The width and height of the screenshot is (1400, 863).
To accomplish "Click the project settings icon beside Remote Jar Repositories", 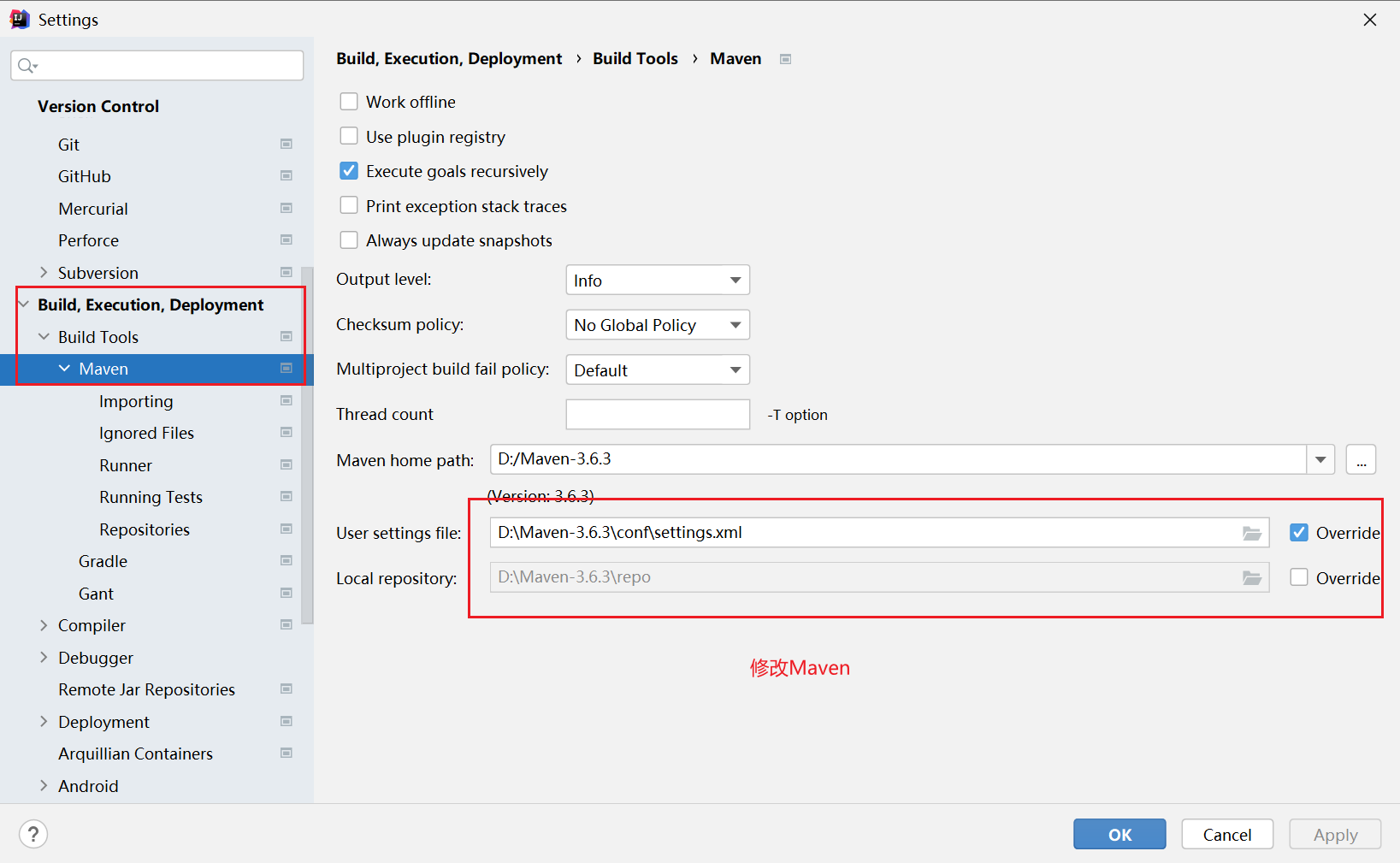I will (286, 689).
